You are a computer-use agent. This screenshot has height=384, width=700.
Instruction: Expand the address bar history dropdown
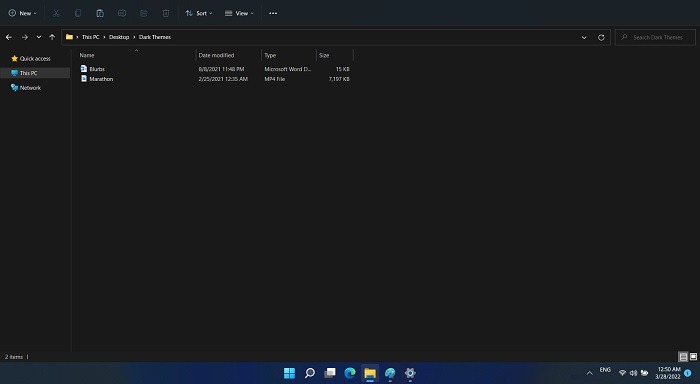tap(584, 38)
